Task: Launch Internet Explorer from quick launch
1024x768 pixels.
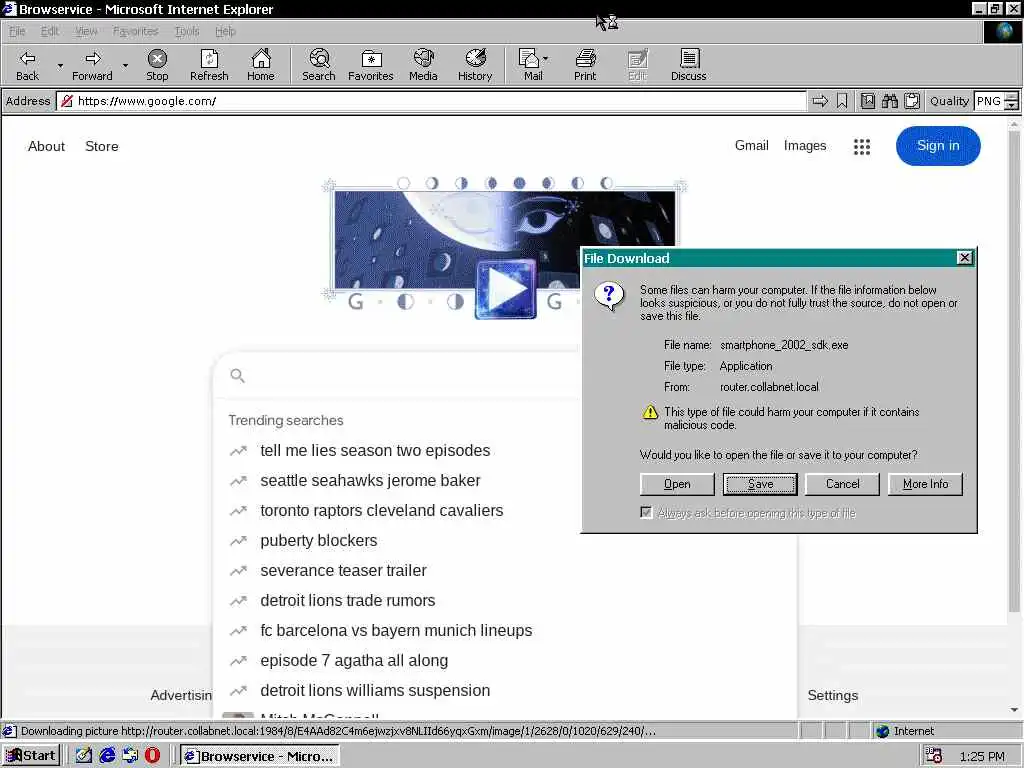Action: point(107,756)
